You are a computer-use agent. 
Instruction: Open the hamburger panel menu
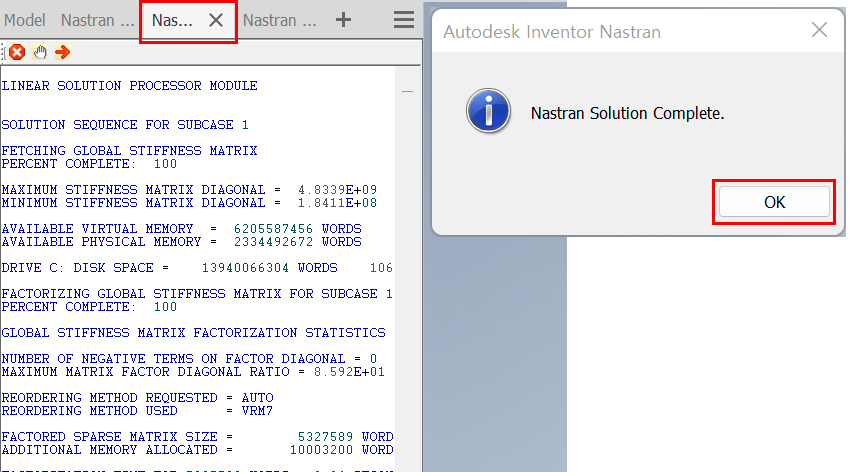tap(404, 20)
